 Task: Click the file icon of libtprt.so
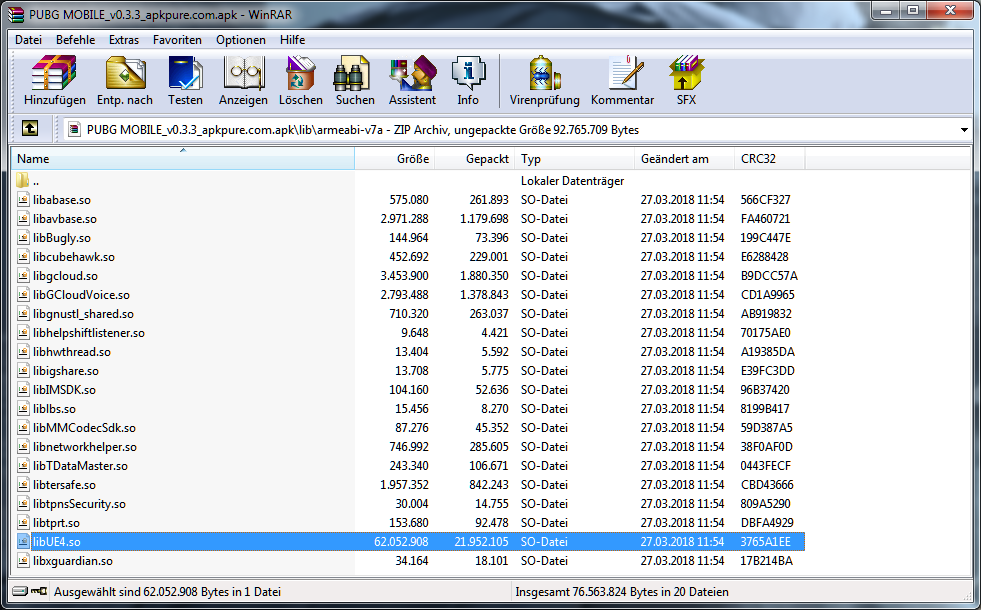(23, 522)
